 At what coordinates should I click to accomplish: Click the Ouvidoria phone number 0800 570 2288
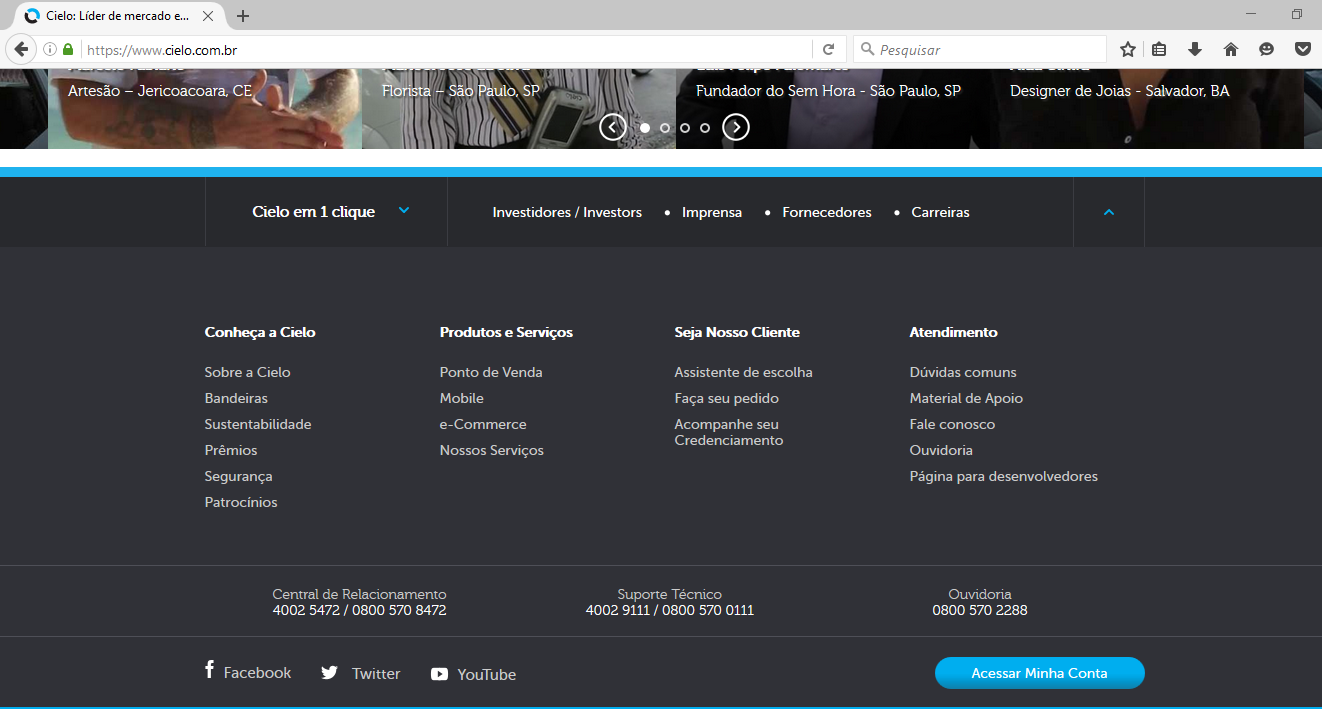pos(980,610)
